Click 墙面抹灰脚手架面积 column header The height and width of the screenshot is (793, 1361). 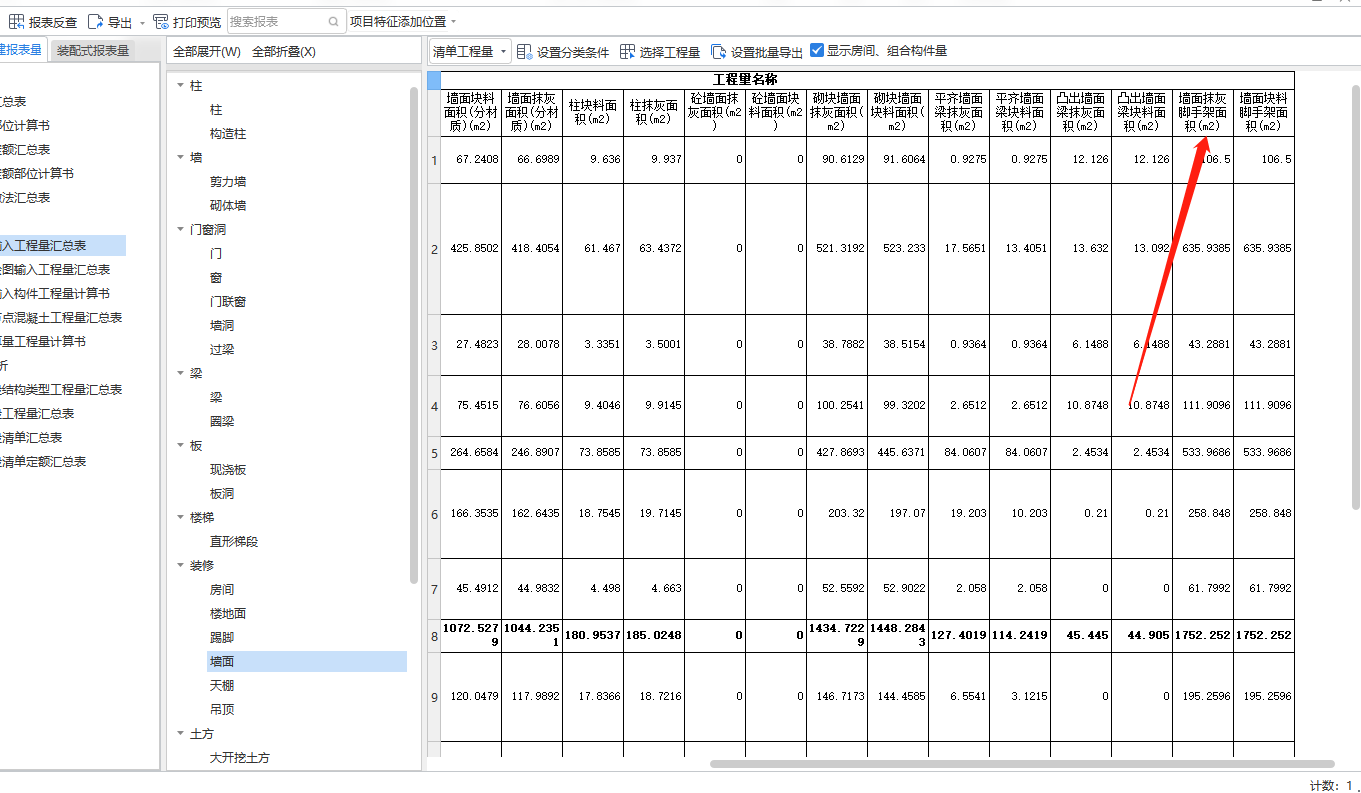[x=1203, y=112]
